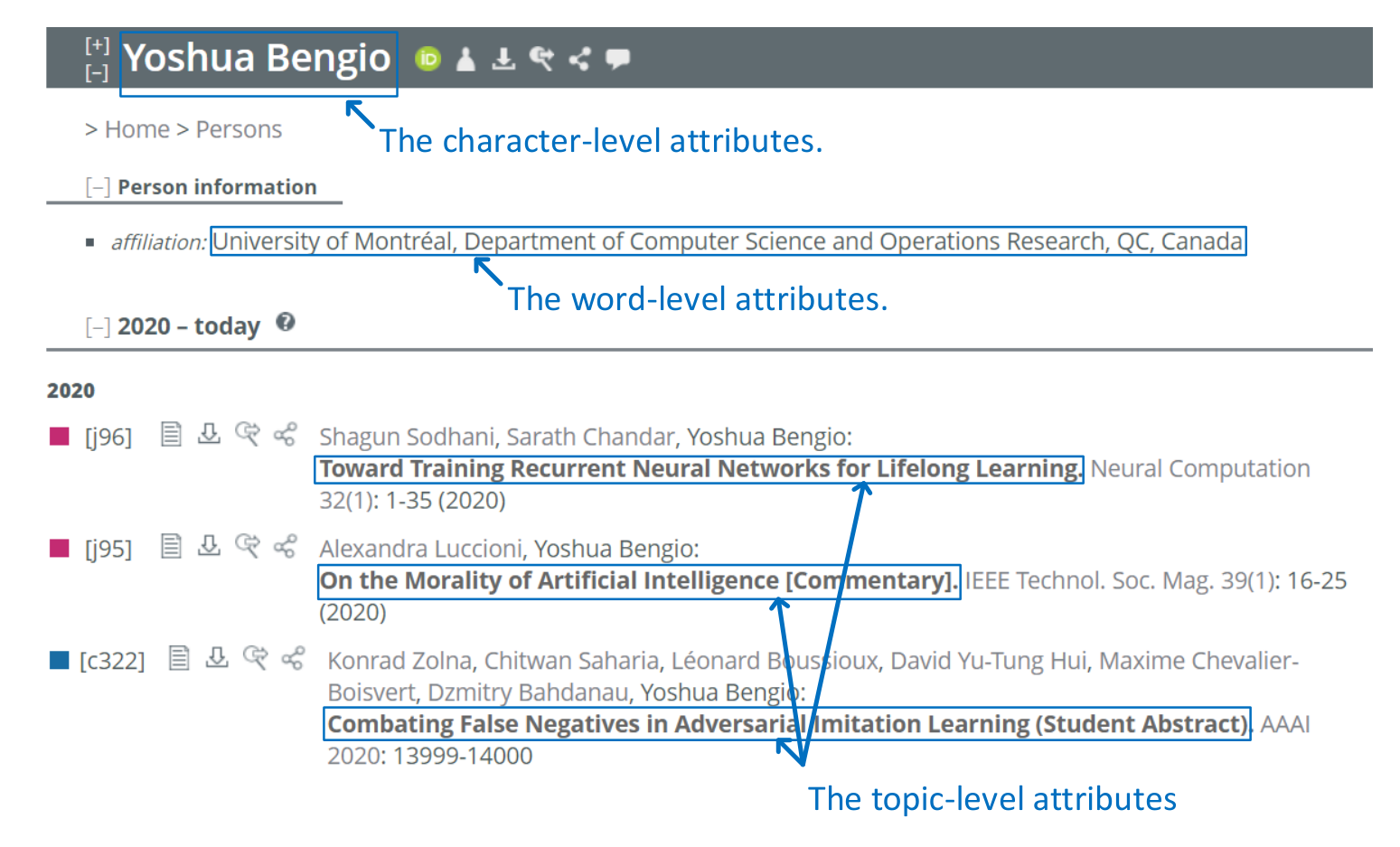Click the download icon in header bar
This screenshot has width=1400, height=847.
tap(503, 59)
